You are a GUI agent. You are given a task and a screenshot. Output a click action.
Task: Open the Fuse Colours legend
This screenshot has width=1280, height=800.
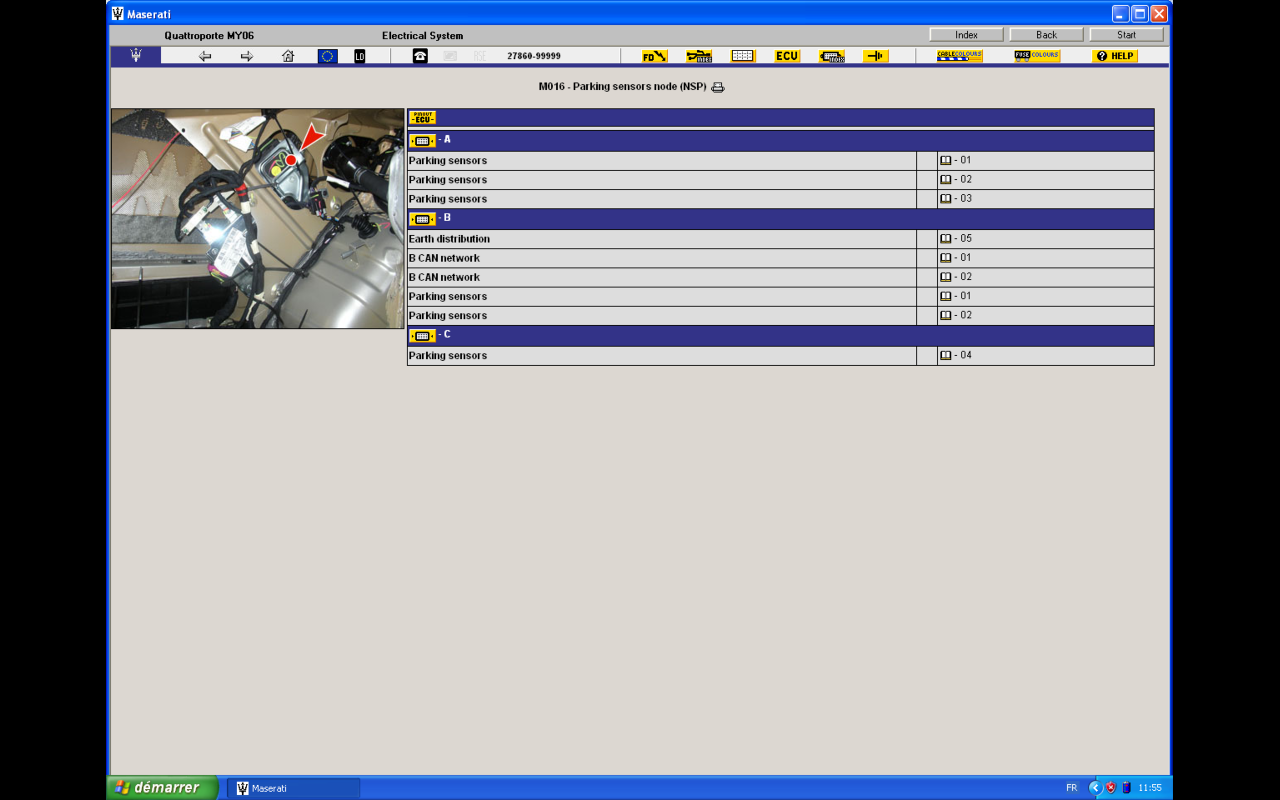1037,56
